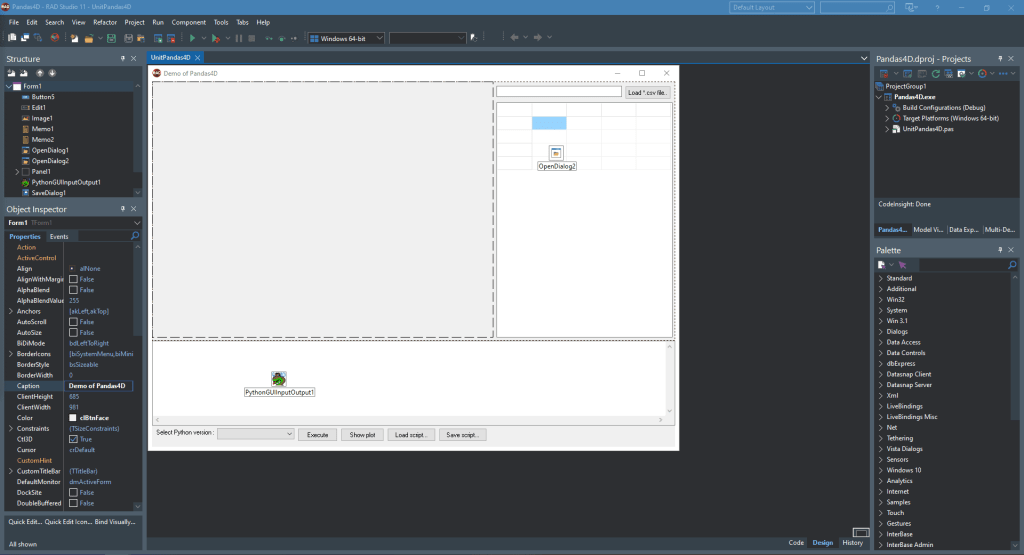Select UnitPandas4D.pas in Projects tree

point(928,129)
